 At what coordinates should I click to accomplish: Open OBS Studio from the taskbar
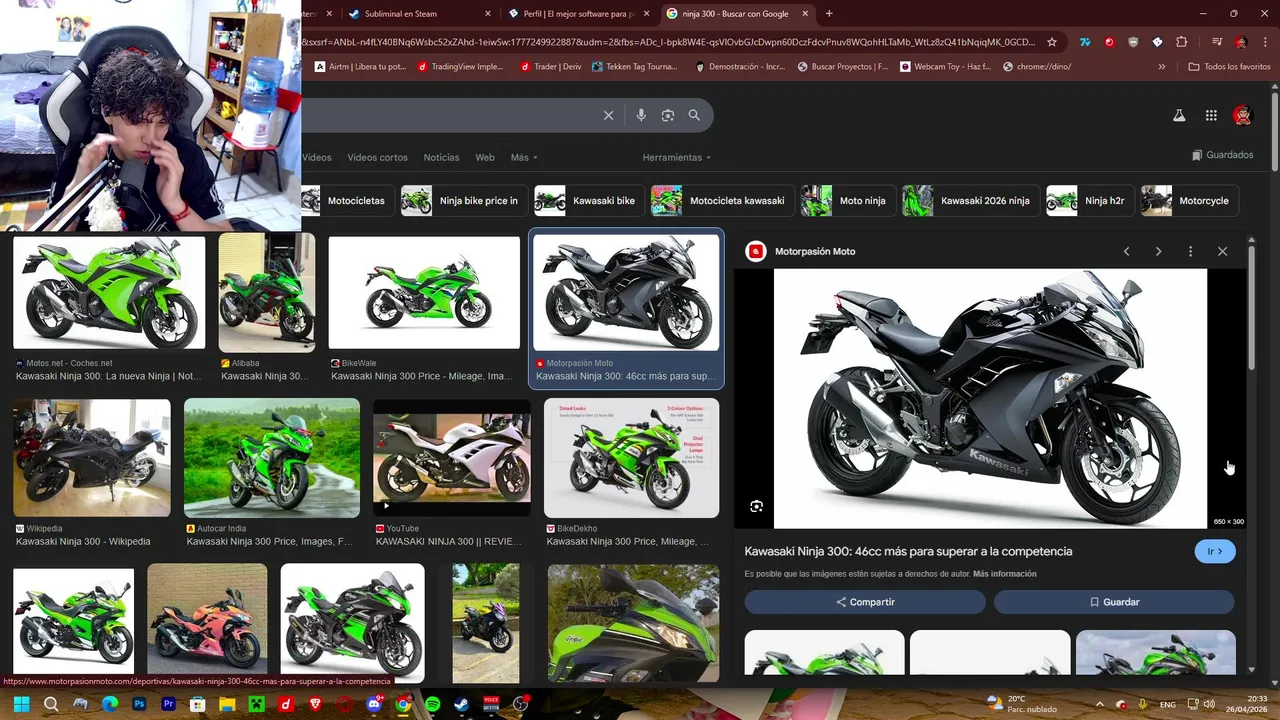tap(520, 704)
